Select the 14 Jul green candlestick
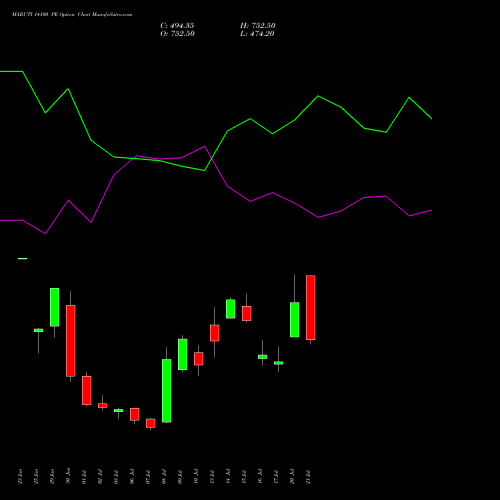Screen dimensions: 500x500 [x=231, y=309]
